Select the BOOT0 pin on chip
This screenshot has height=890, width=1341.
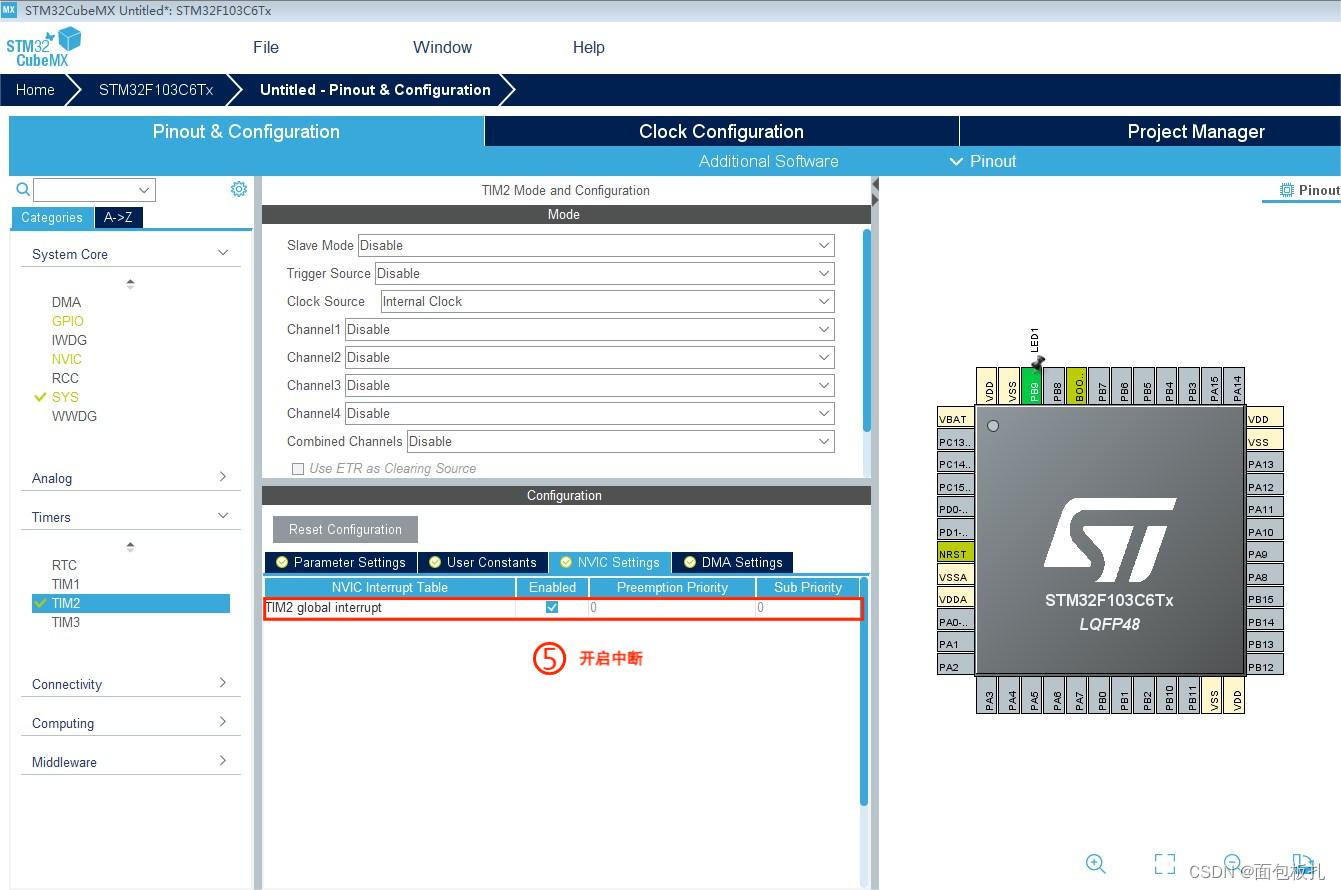pyautogui.click(x=1078, y=386)
